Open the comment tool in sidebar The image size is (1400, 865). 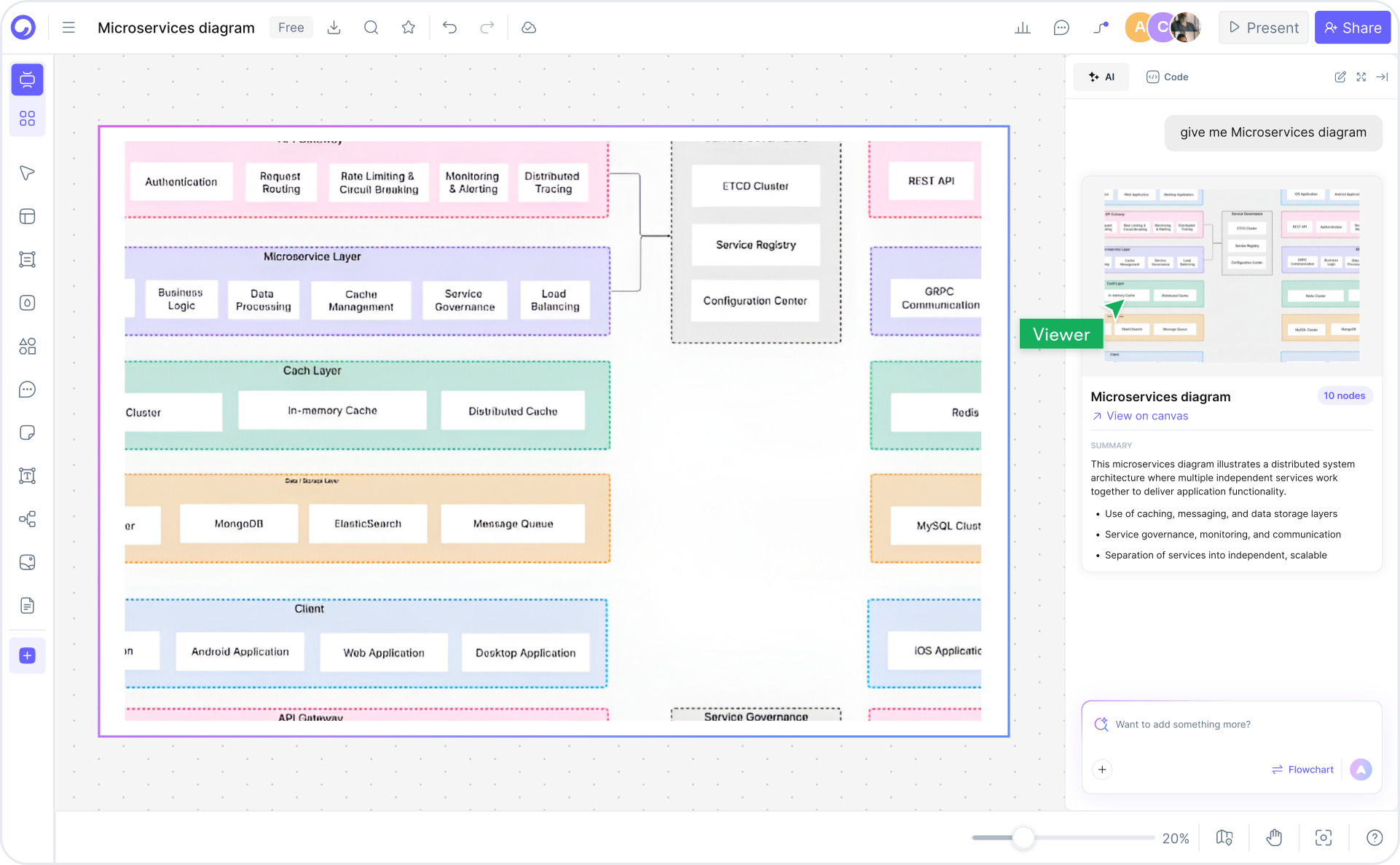point(27,390)
